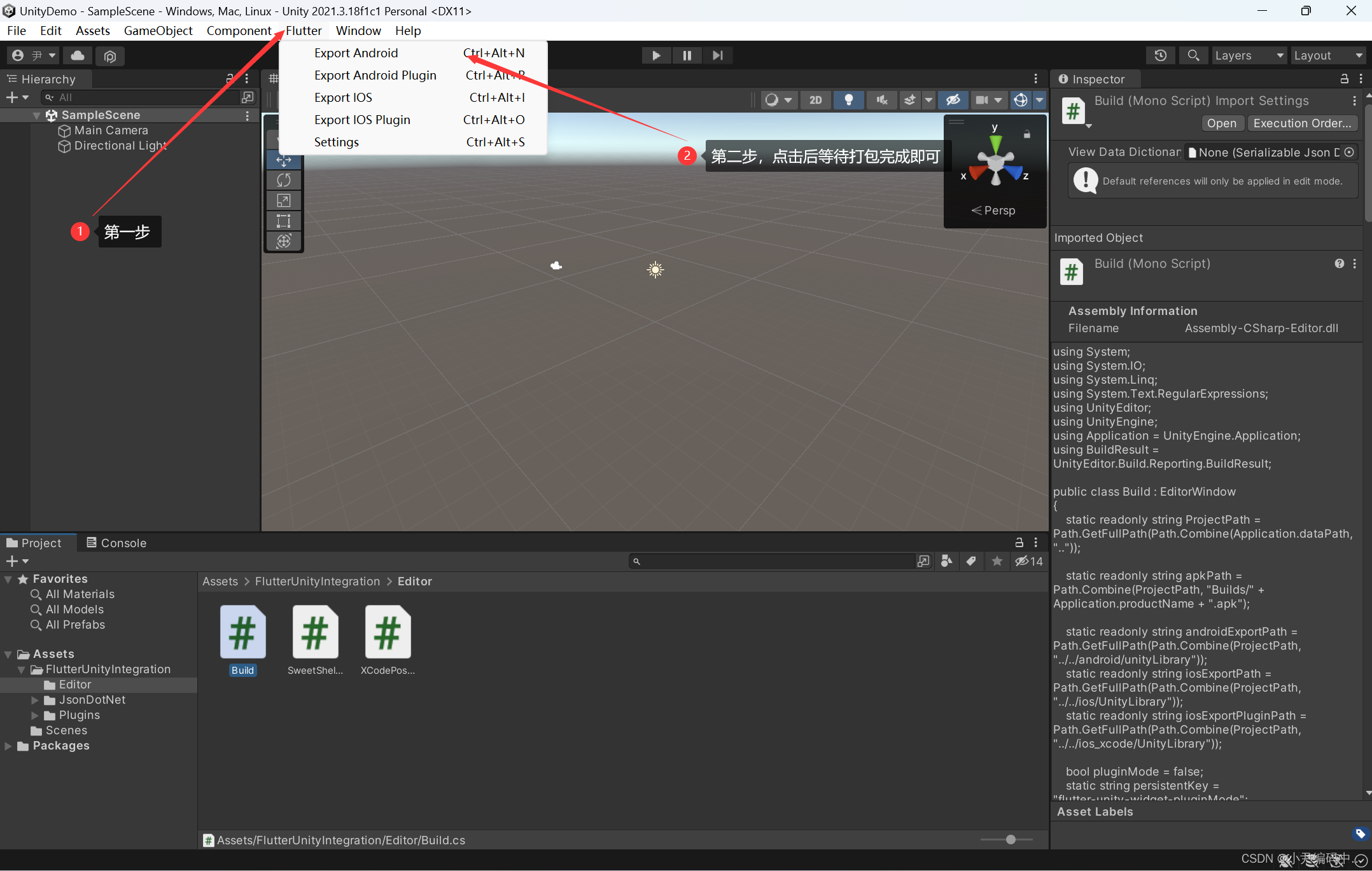Toggle the Inspector lock
Image resolution: width=1372 pixels, height=871 pixels.
point(1345,78)
